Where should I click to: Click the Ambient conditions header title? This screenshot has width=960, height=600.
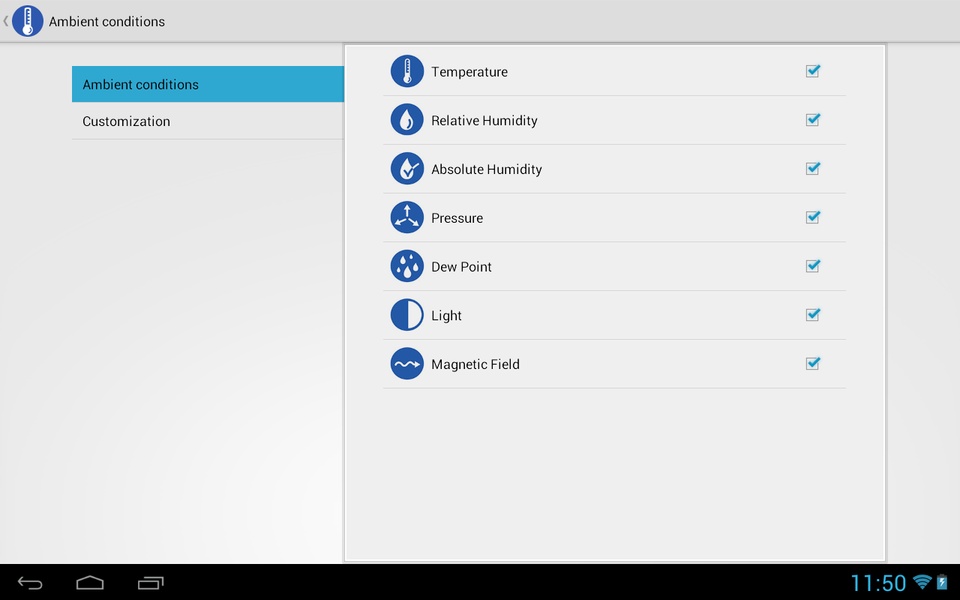click(107, 21)
